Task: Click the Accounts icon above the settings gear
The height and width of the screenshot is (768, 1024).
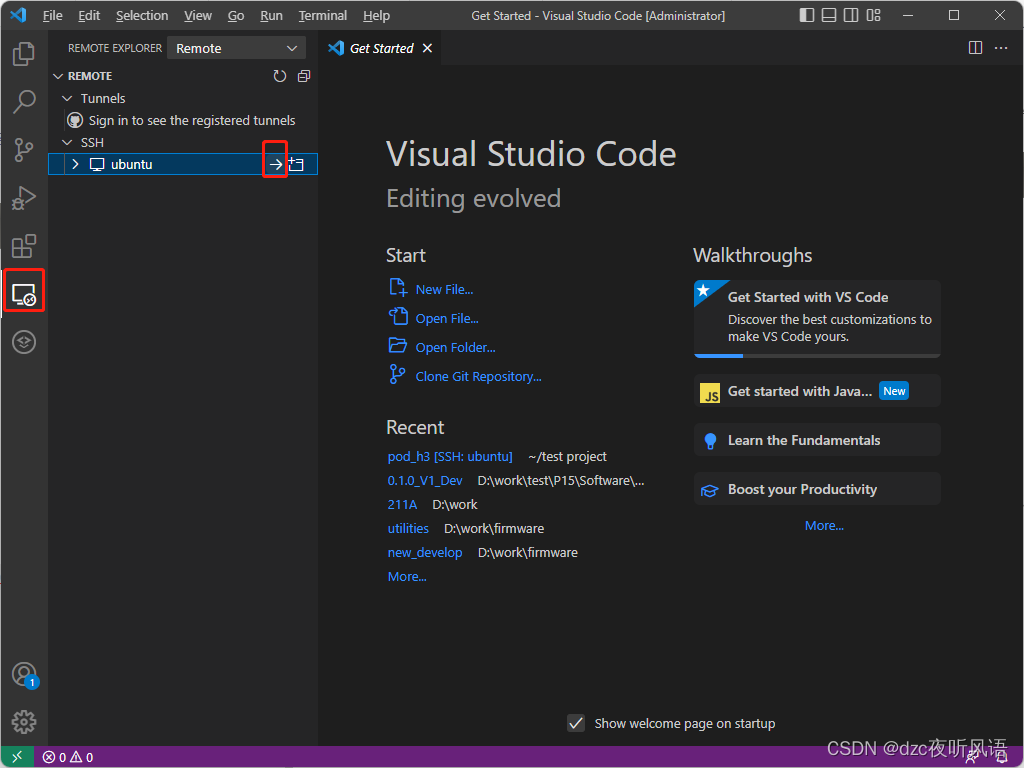Action: [x=23, y=675]
